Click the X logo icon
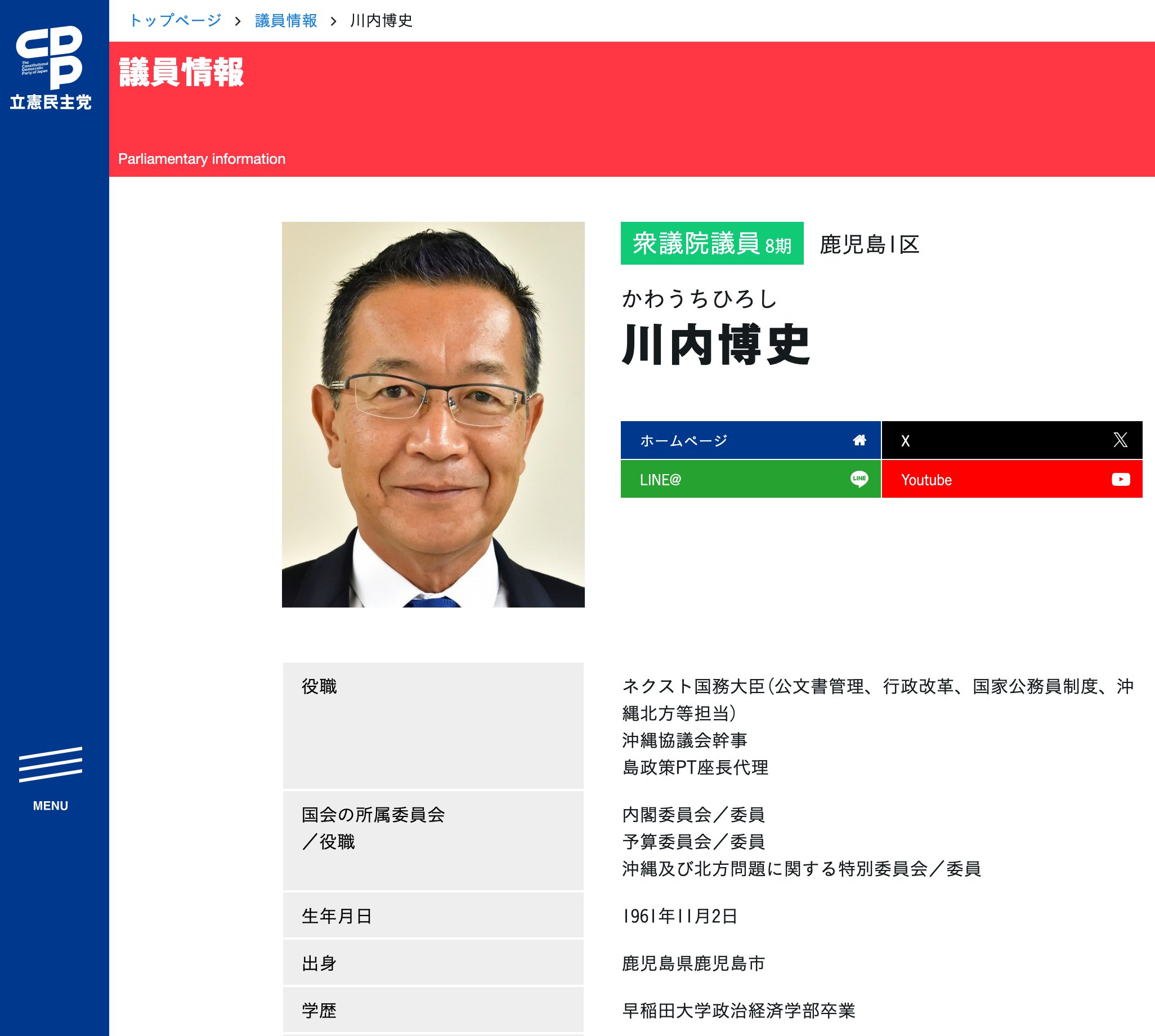 click(1120, 440)
